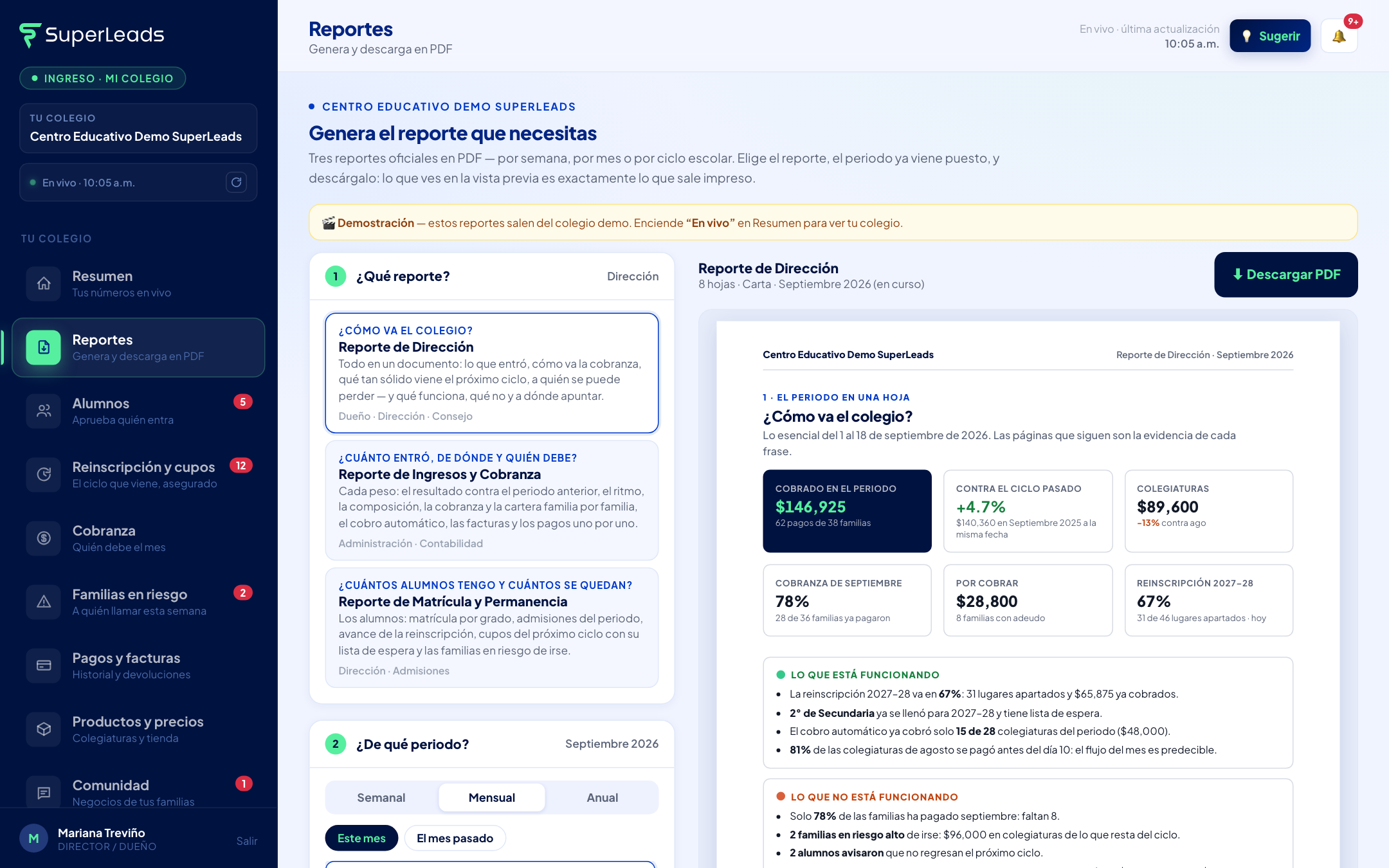Open Alumnos via its people icon
Viewport: 1389px width, 868px height.
pos(44,411)
